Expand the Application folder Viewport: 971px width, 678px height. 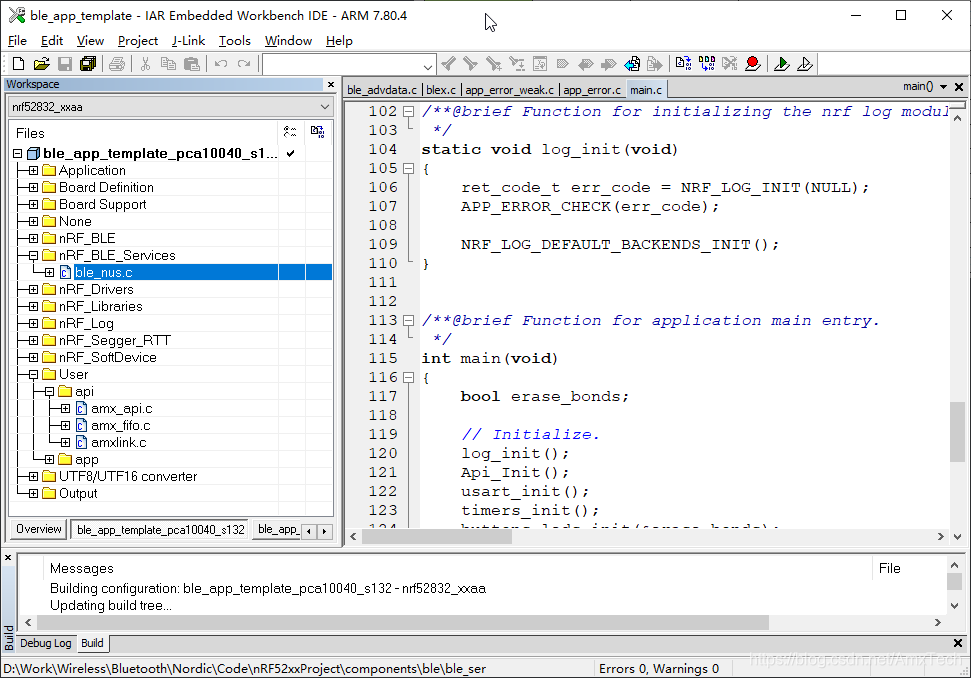[33, 170]
